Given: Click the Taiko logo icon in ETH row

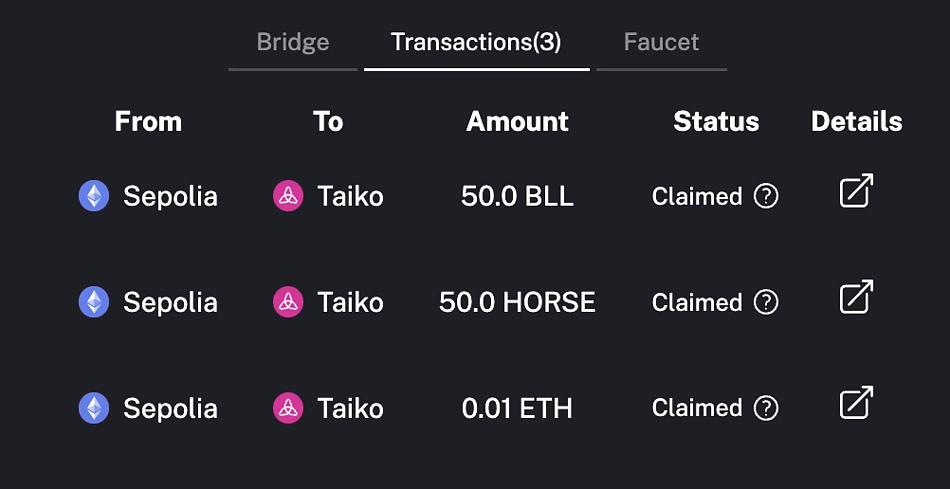Looking at the screenshot, I should [x=288, y=408].
